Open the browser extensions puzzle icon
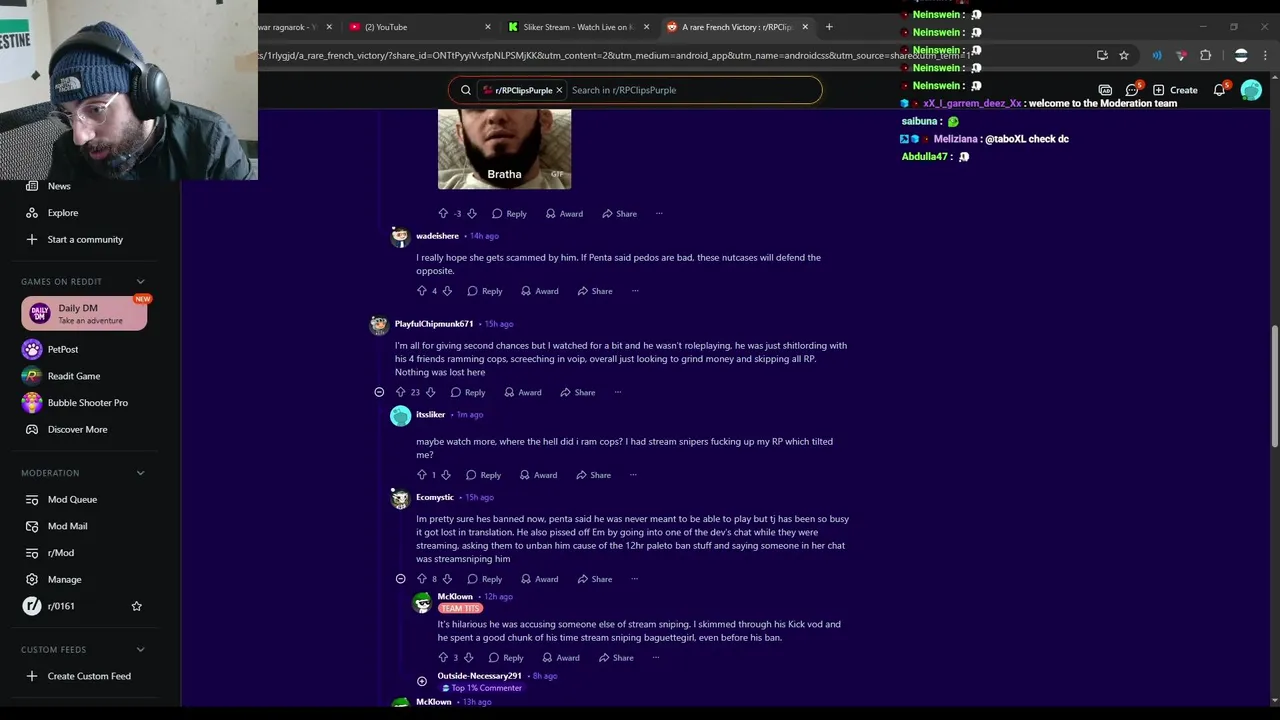Screen dimensions: 1280x720 (1205, 55)
